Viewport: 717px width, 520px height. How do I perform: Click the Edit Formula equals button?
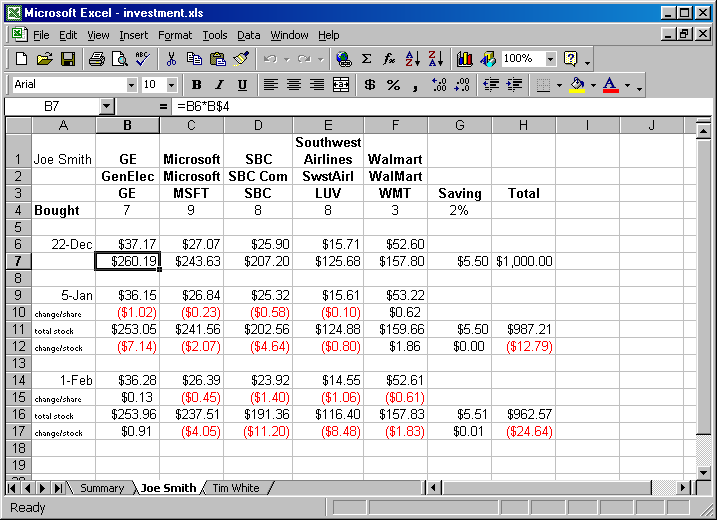[x=163, y=107]
